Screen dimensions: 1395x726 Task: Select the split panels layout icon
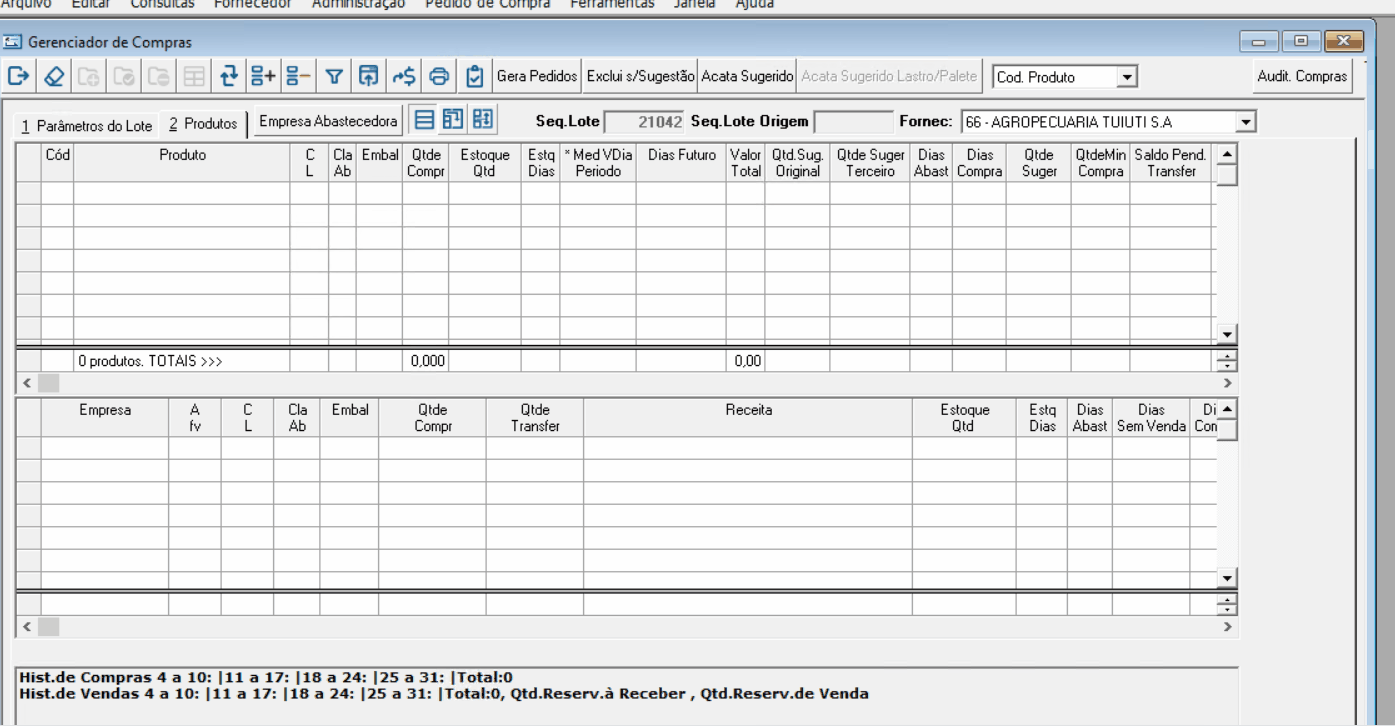pyautogui.click(x=453, y=120)
